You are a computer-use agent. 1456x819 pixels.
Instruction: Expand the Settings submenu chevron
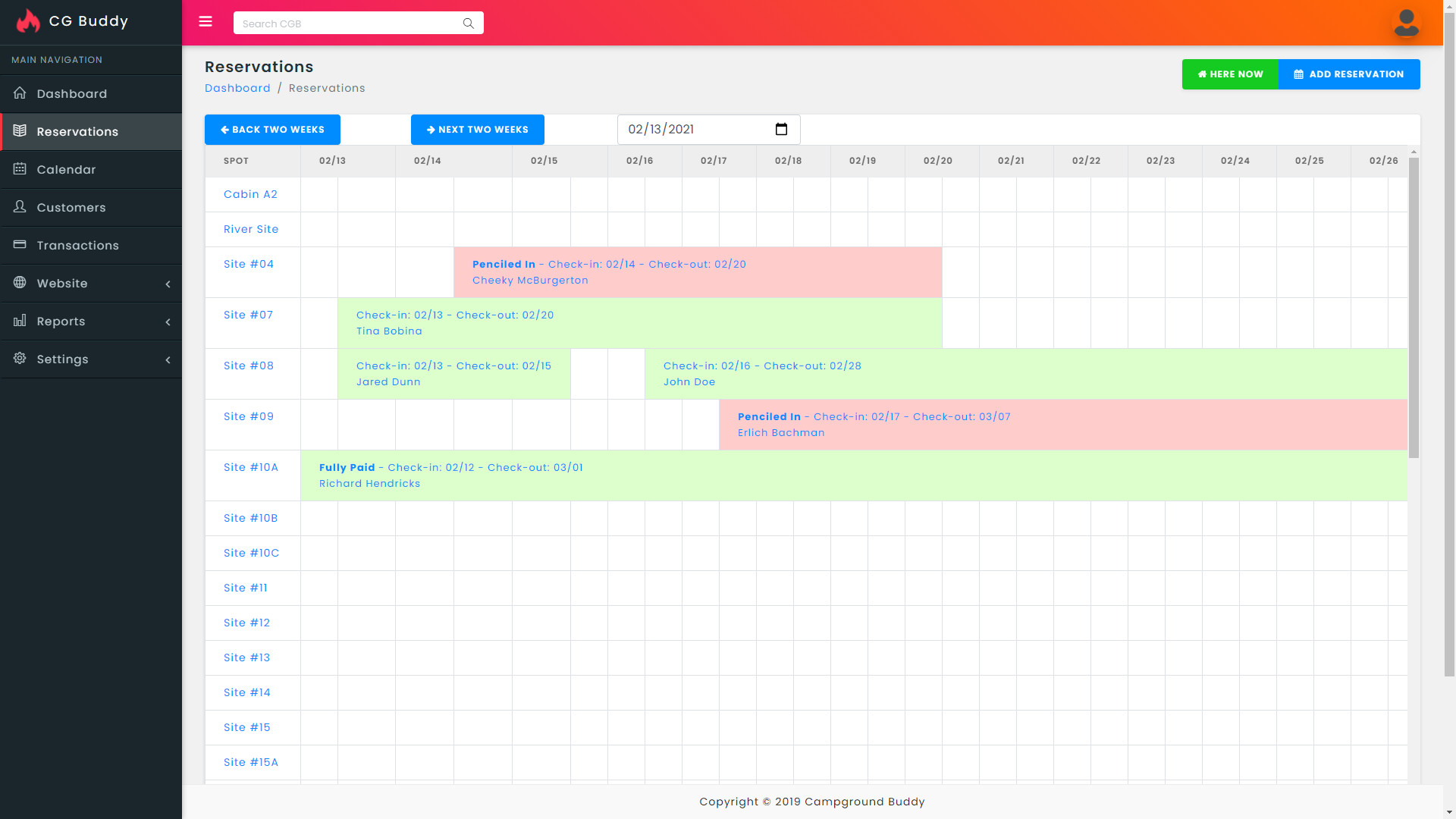[168, 359]
